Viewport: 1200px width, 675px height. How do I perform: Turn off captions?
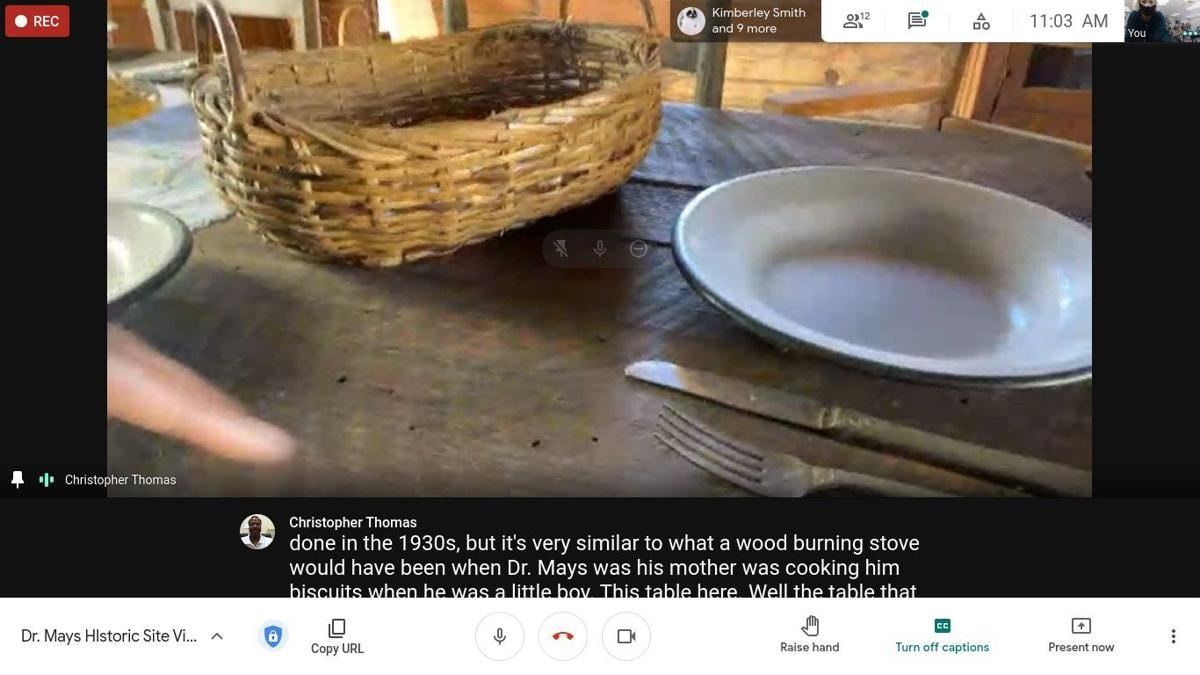pyautogui.click(x=942, y=636)
